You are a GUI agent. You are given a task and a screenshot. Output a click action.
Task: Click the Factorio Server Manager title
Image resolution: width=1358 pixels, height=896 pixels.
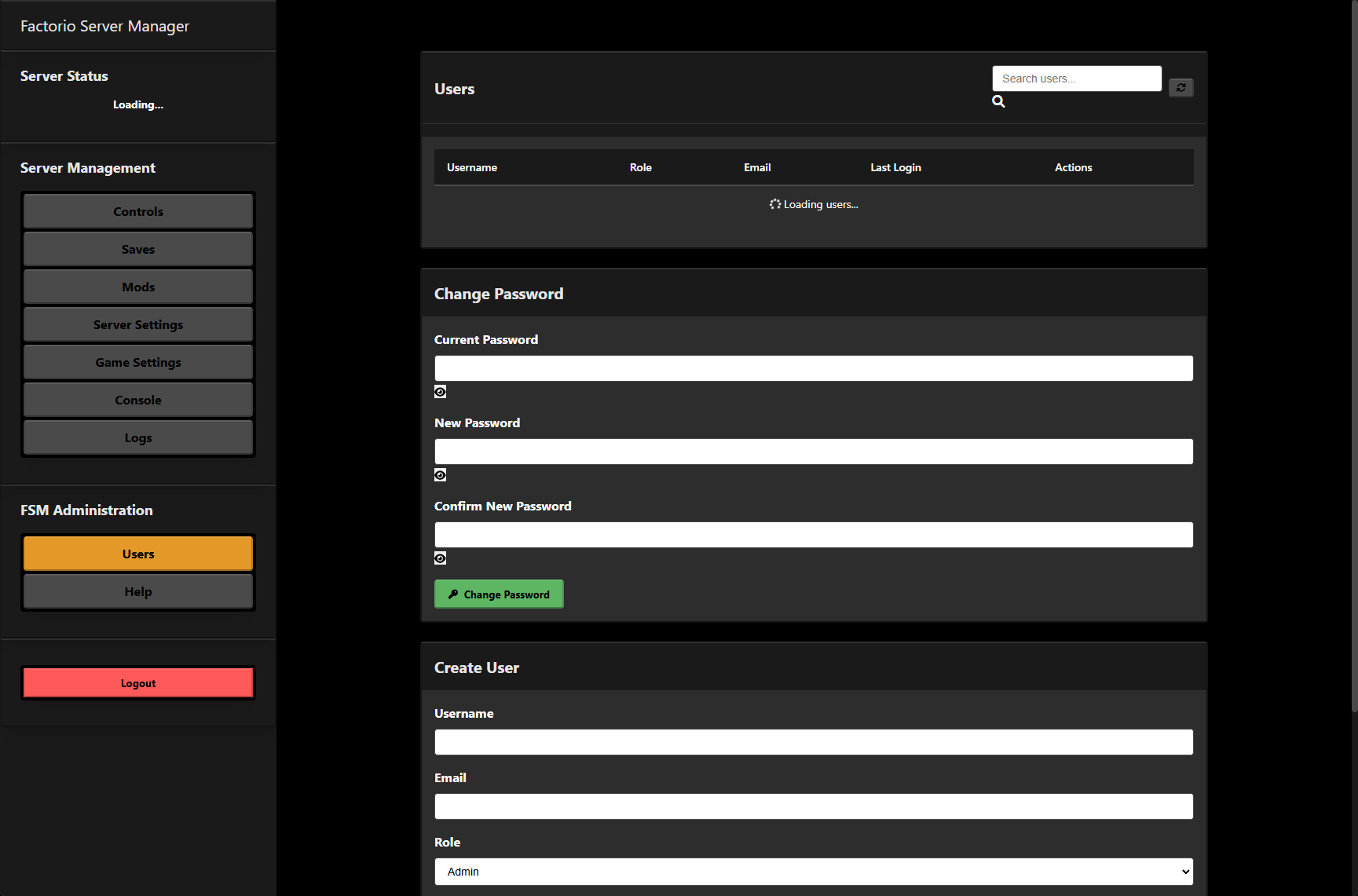pos(104,26)
